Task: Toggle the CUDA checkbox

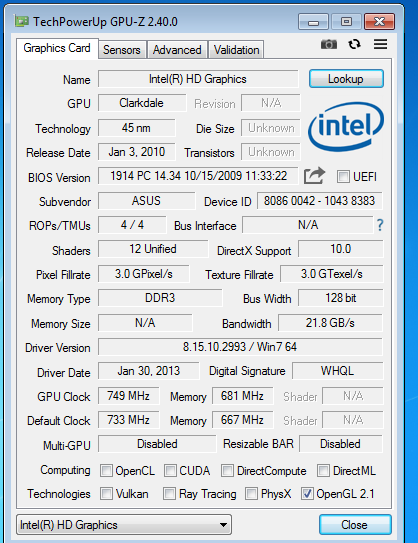Action: [170, 471]
